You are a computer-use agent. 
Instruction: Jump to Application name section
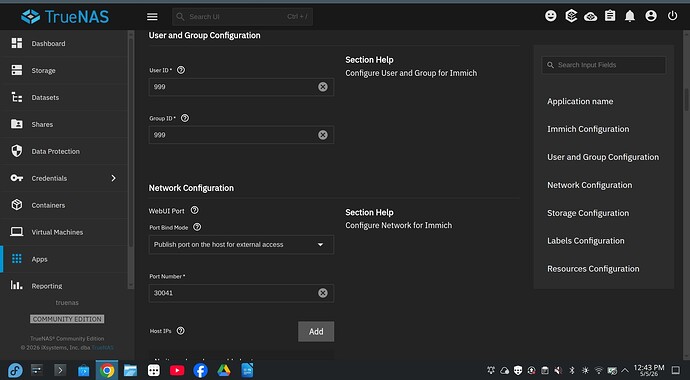pyautogui.click(x=580, y=101)
